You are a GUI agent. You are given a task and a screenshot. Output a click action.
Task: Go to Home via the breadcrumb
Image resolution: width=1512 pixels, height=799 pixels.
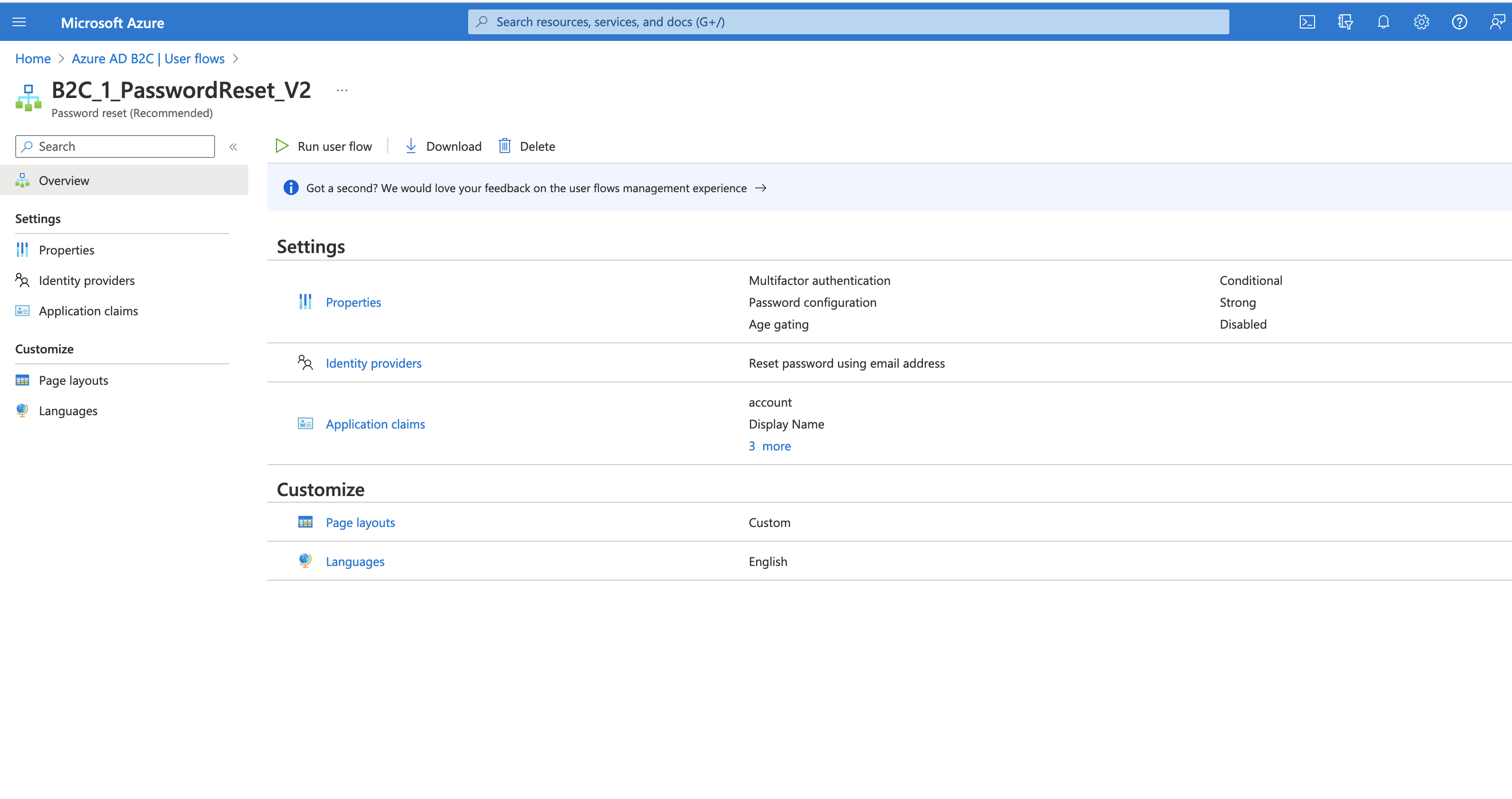coord(33,58)
